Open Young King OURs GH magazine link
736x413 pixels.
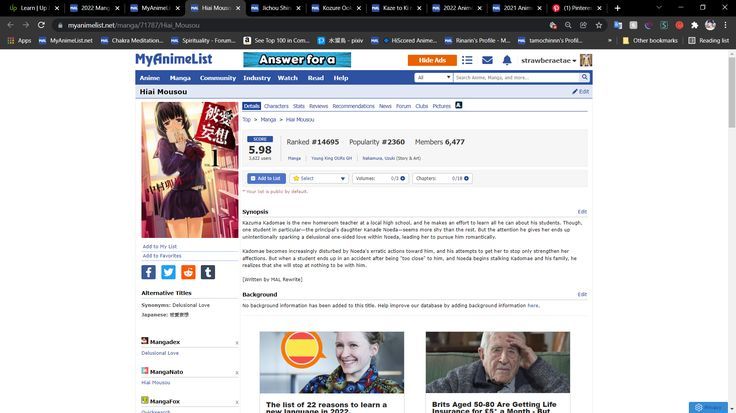point(331,158)
